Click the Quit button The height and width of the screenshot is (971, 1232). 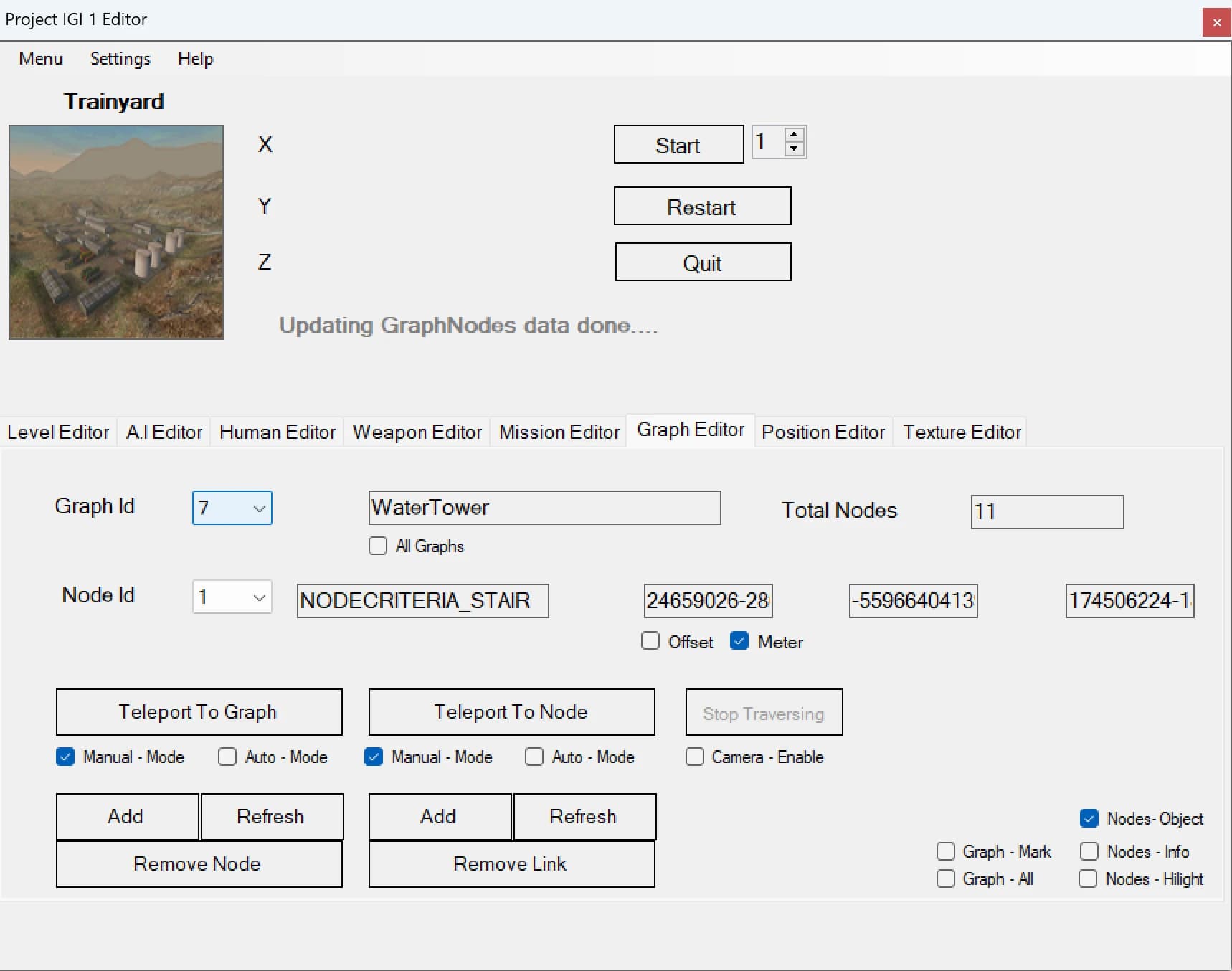coord(703,262)
